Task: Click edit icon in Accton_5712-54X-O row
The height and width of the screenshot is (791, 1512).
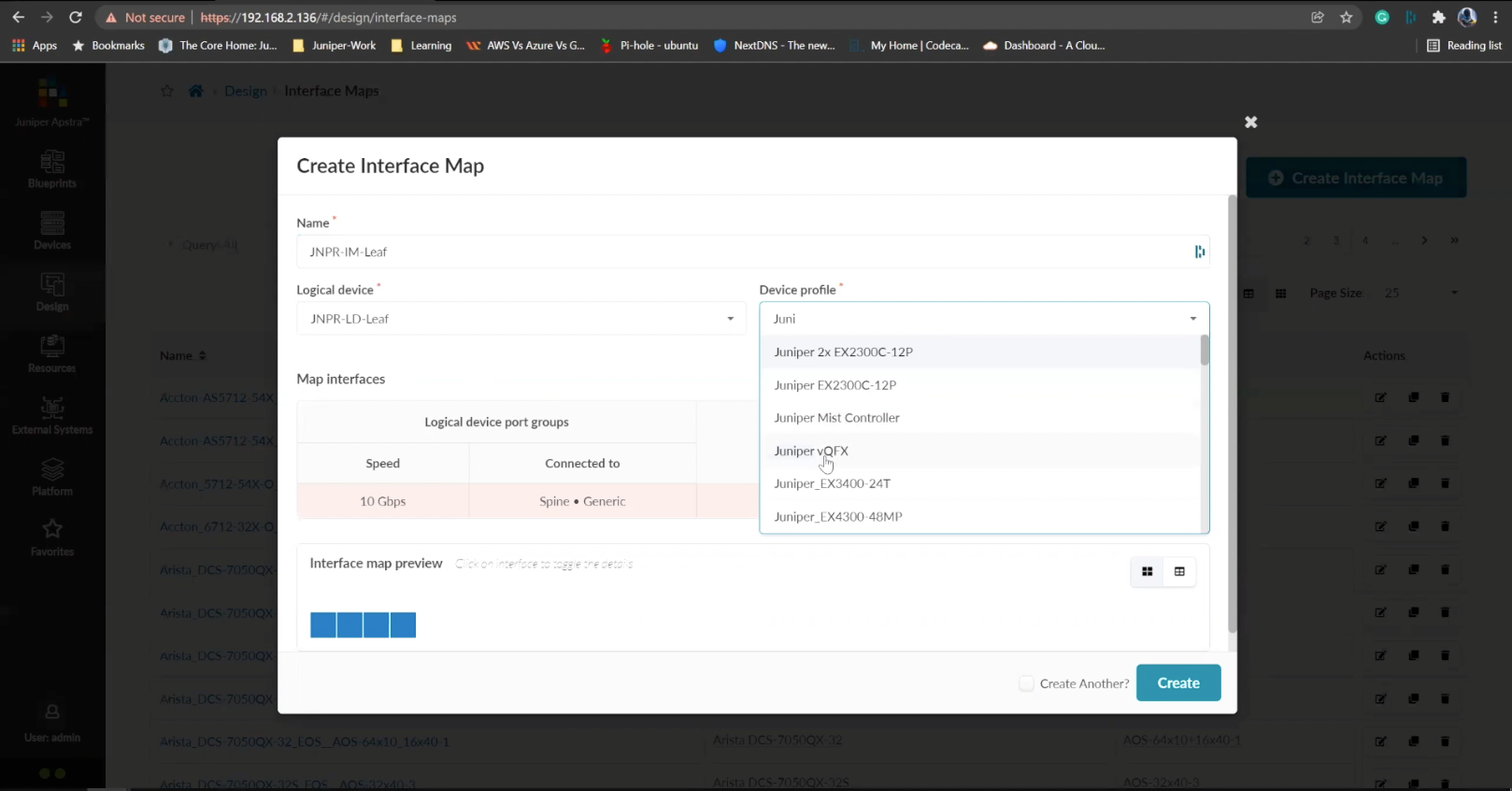Action: point(1380,483)
